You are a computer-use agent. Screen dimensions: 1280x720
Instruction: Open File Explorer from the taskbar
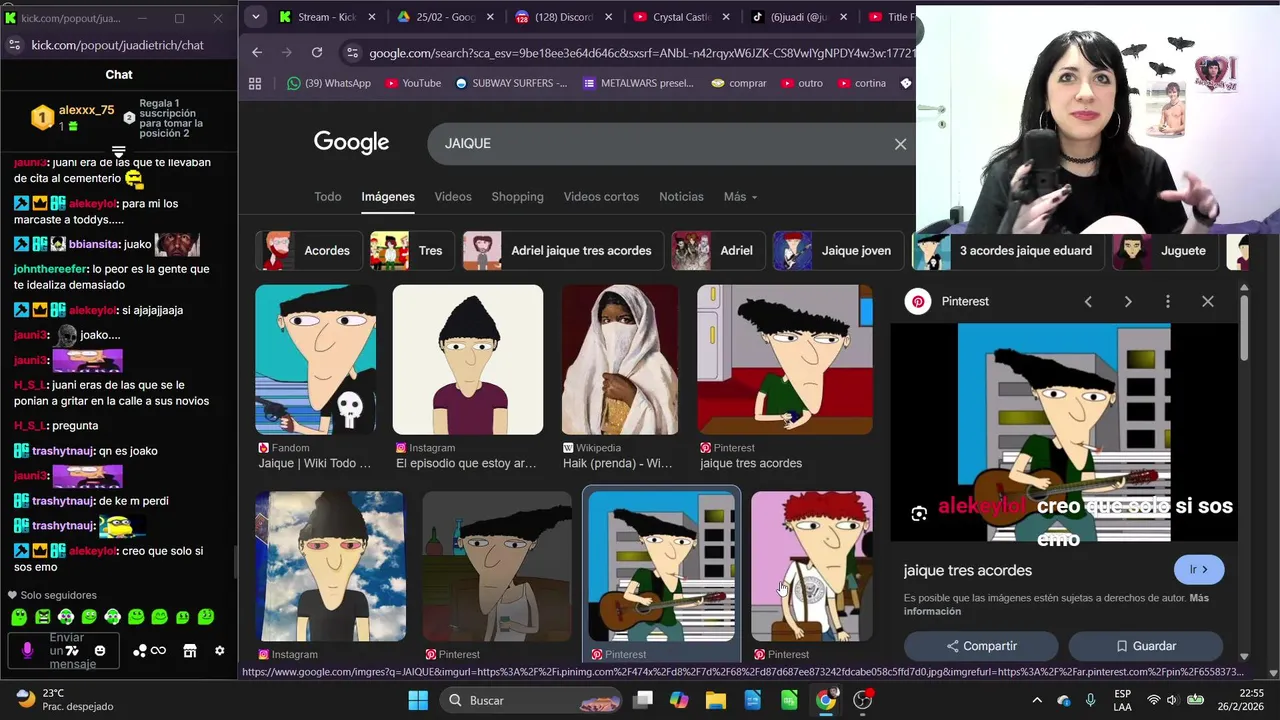click(716, 700)
